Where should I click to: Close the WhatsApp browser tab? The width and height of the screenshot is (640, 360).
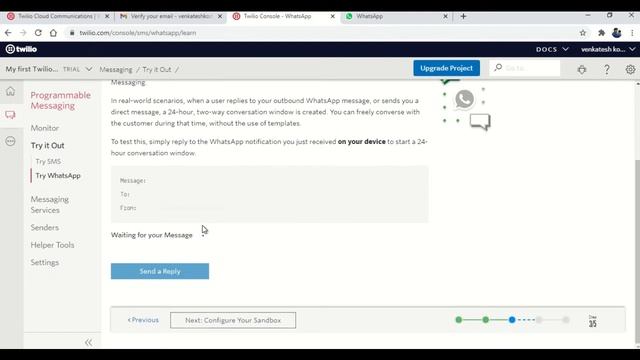click(x=445, y=16)
